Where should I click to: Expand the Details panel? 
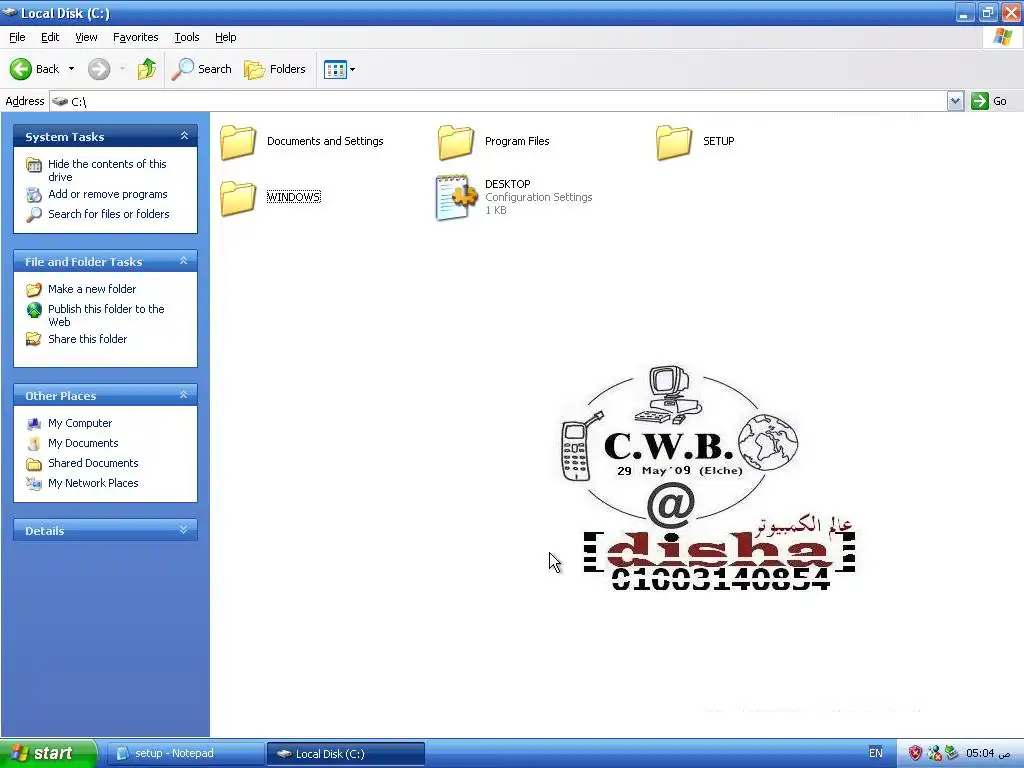pyautogui.click(x=184, y=530)
